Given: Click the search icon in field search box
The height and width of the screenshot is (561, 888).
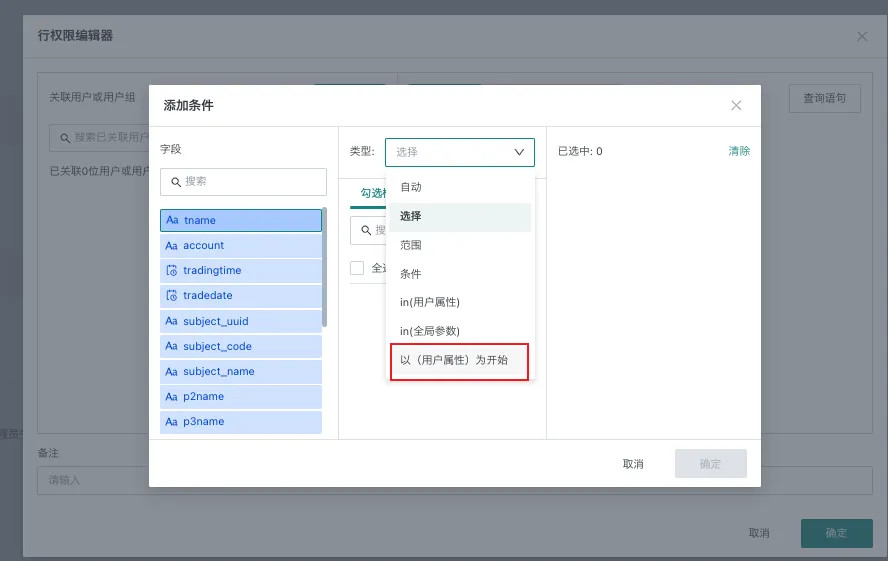Looking at the screenshot, I should click(x=176, y=182).
